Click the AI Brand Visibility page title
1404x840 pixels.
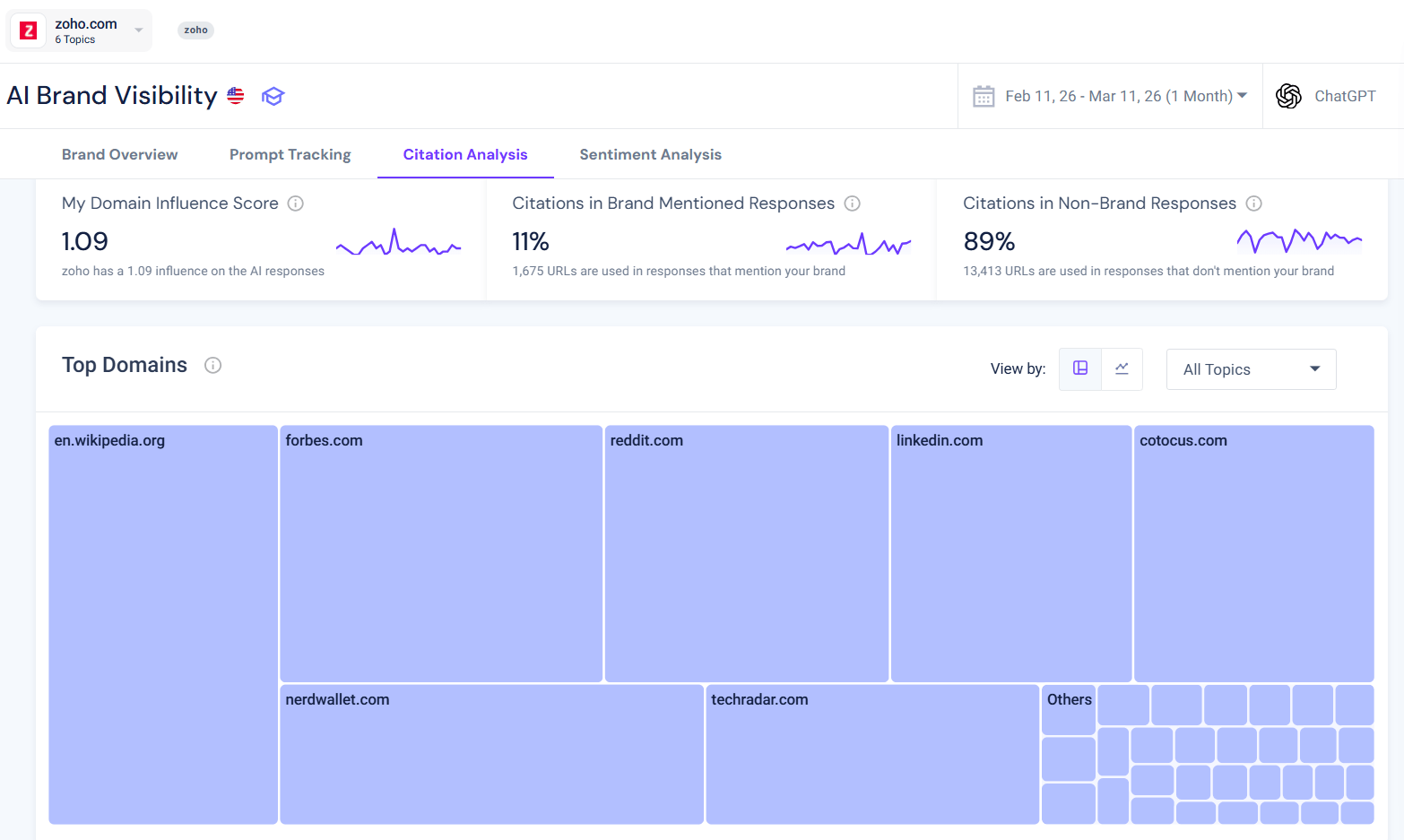pos(112,96)
